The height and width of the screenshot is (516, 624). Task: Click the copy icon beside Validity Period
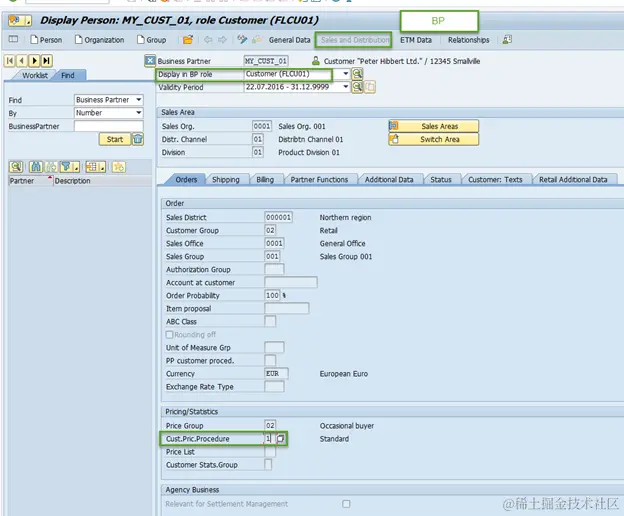pyautogui.click(x=370, y=87)
